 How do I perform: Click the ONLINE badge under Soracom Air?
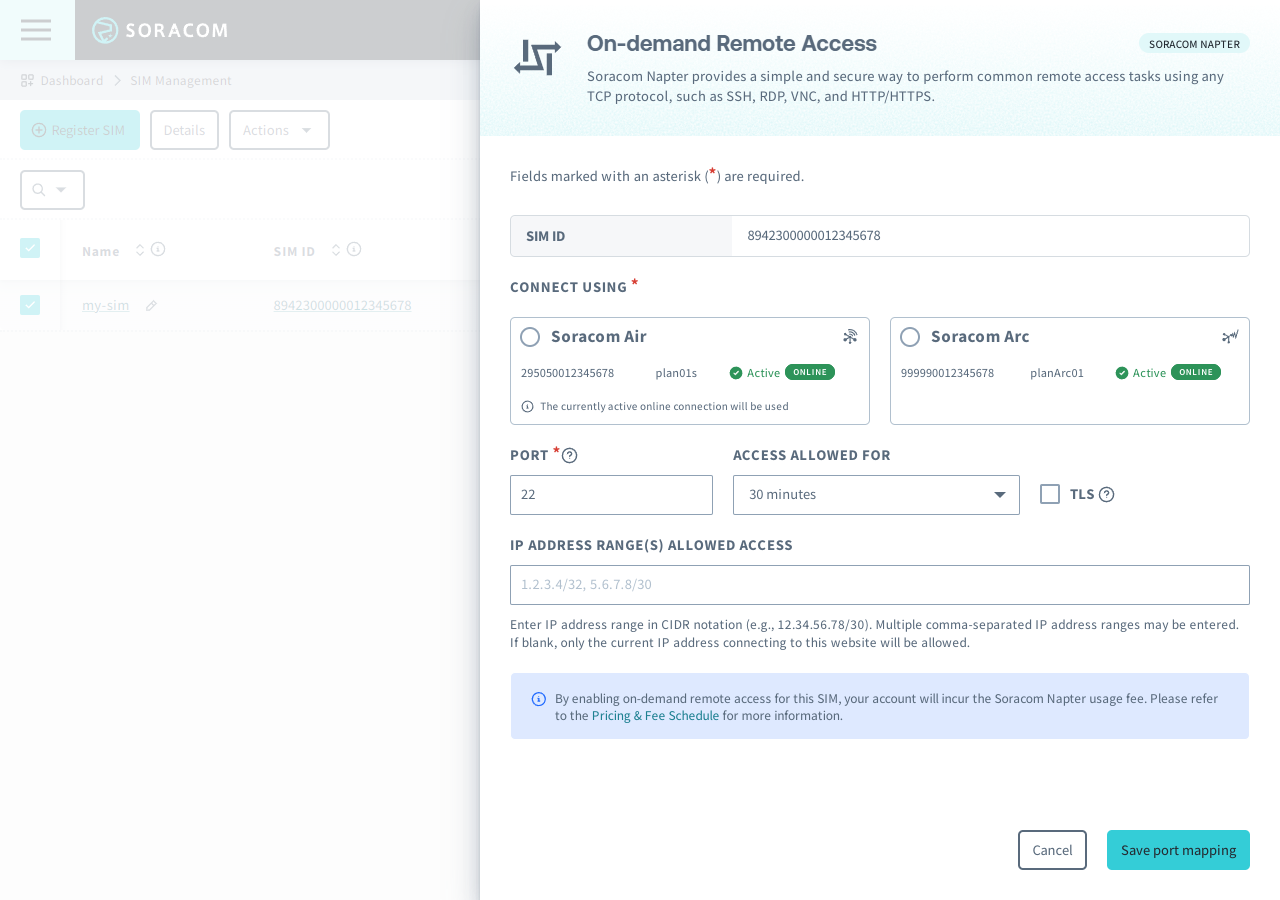tap(810, 372)
